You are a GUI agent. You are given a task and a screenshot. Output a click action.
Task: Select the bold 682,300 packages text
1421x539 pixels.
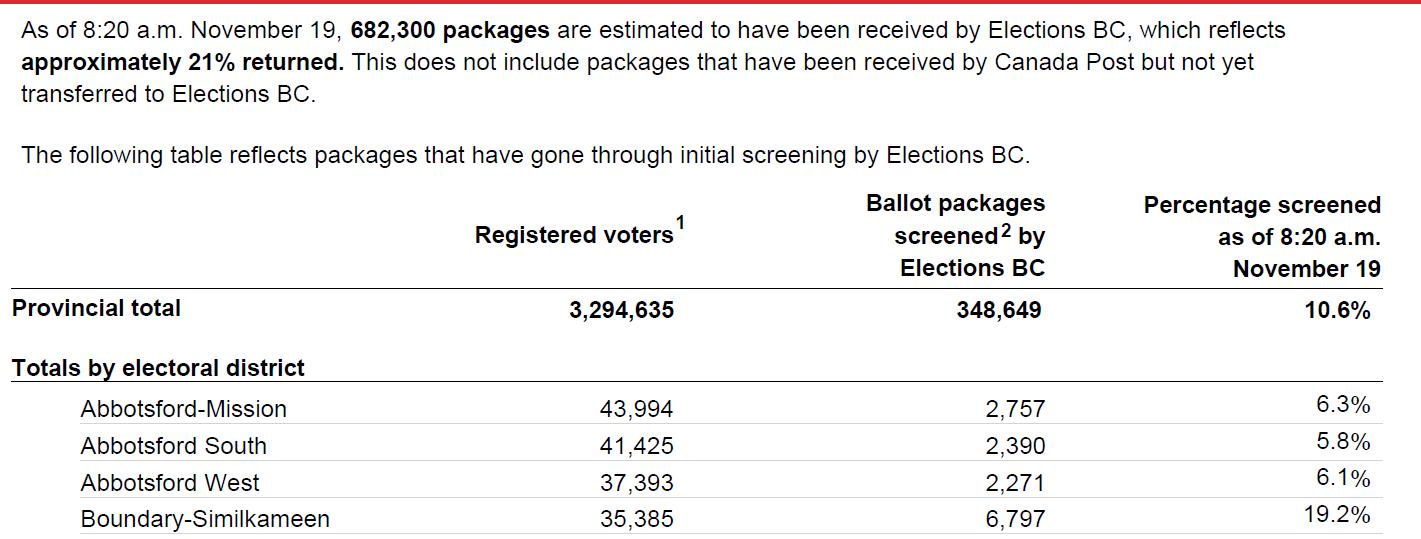(x=450, y=30)
